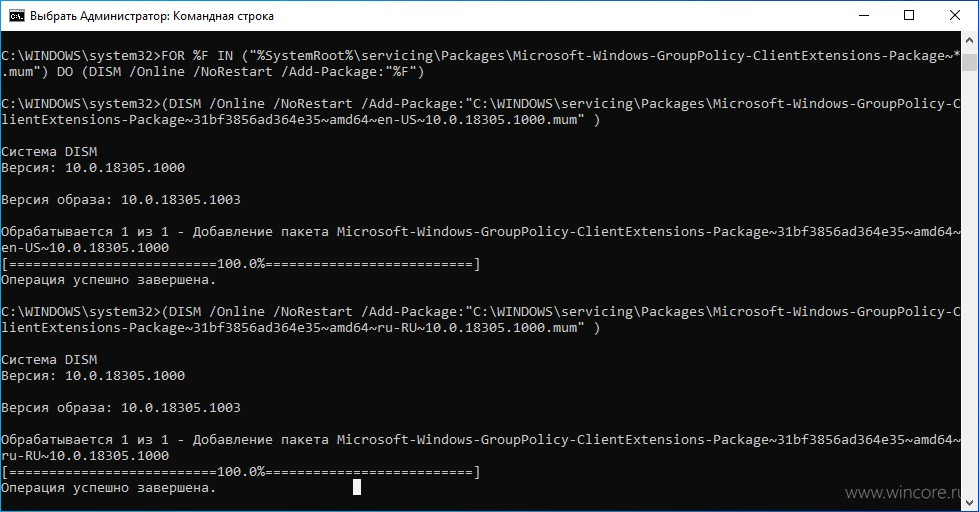Screen dimensions: 979x512
Task: Click the www.wincore.ru watermark link
Action: tap(903, 493)
